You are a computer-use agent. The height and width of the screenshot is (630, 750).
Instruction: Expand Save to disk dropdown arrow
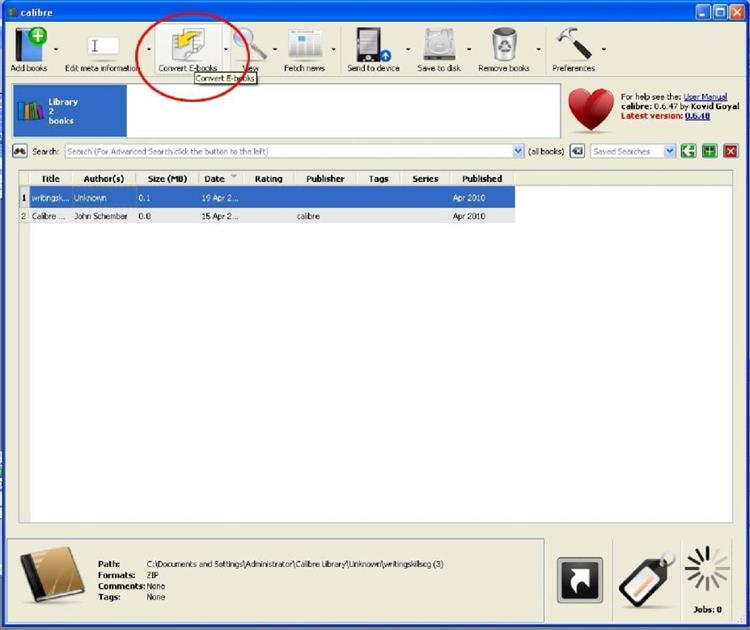(469, 49)
